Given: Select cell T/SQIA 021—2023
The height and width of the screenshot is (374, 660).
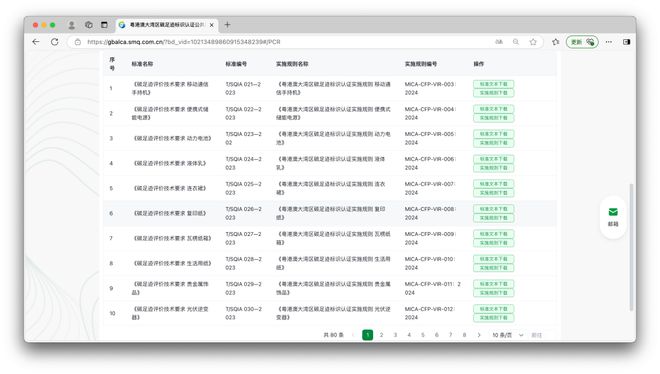Looking at the screenshot, I should (243, 88).
